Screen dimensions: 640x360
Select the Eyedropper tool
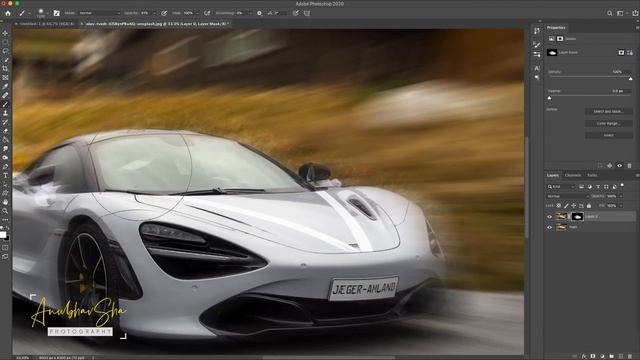[5, 87]
